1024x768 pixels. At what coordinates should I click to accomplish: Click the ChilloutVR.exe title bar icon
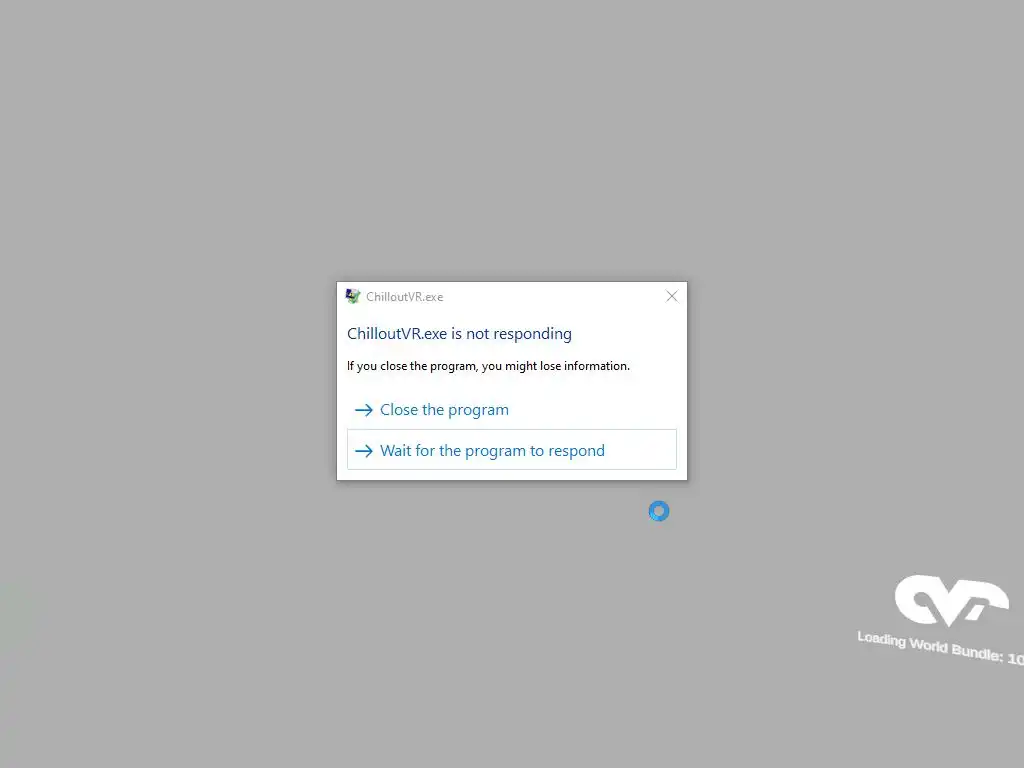click(353, 296)
